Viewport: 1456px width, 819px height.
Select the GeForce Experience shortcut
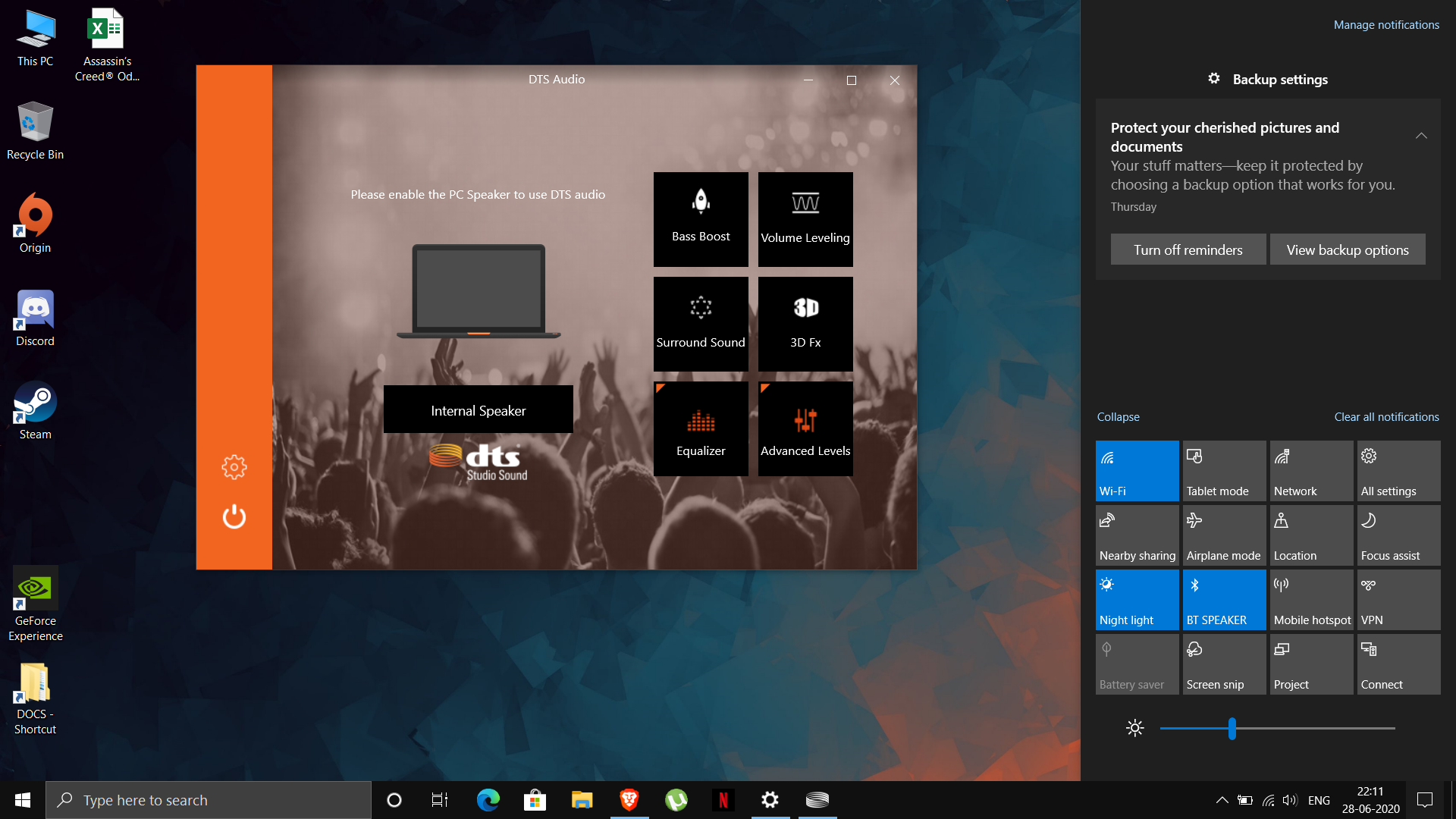(x=36, y=604)
